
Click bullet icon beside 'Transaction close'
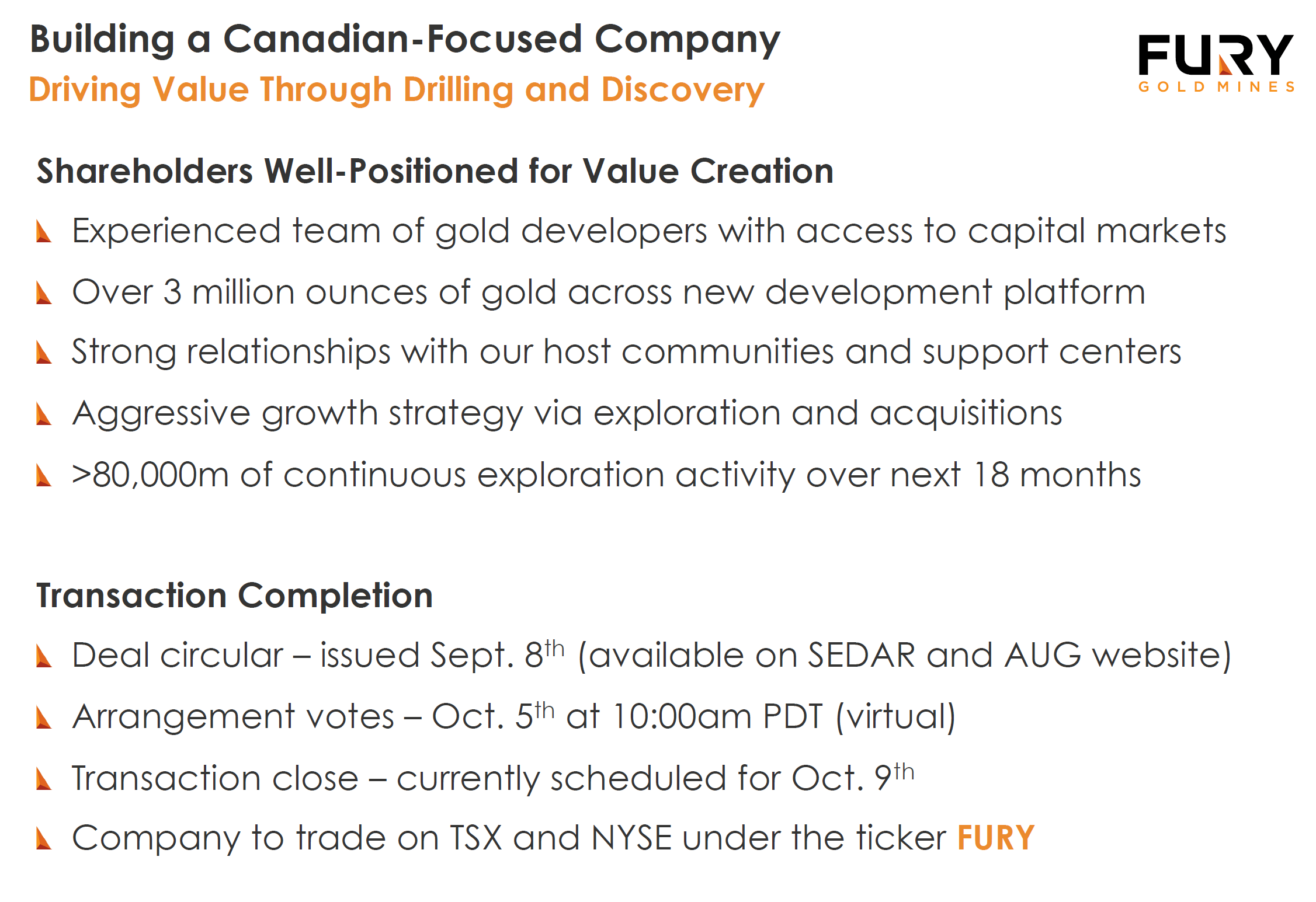coord(44,779)
